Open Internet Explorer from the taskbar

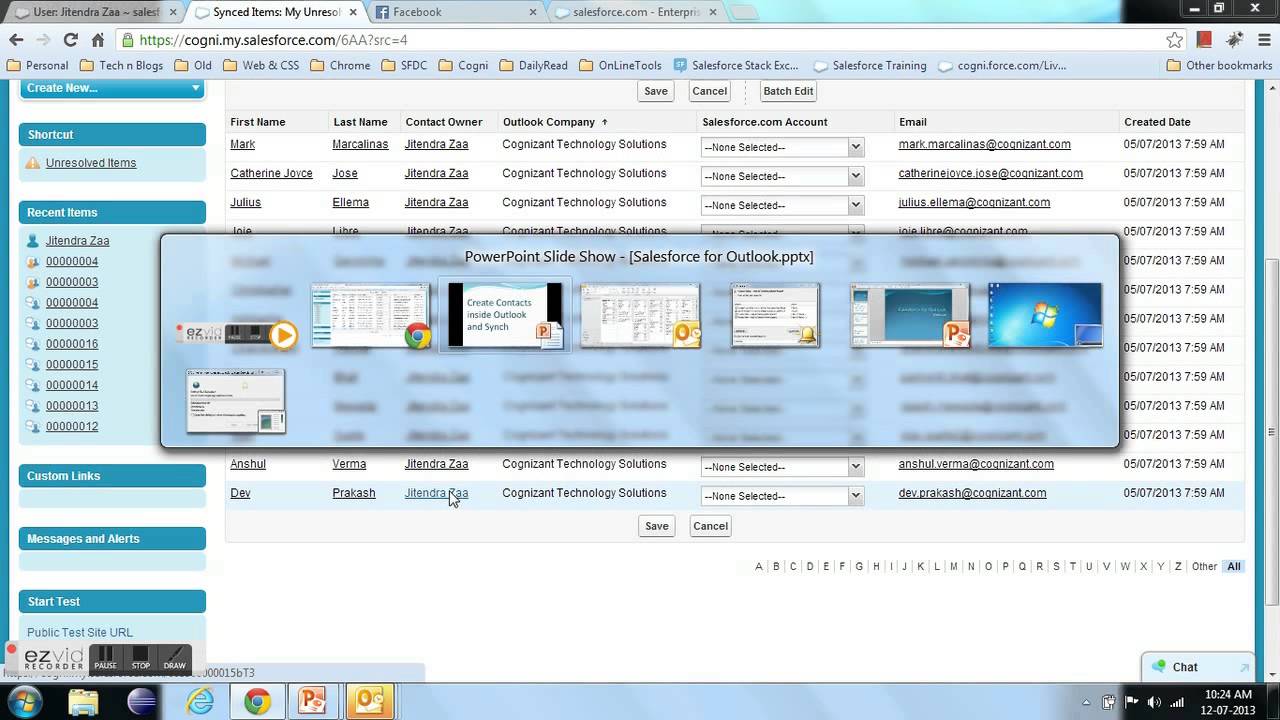[200, 702]
